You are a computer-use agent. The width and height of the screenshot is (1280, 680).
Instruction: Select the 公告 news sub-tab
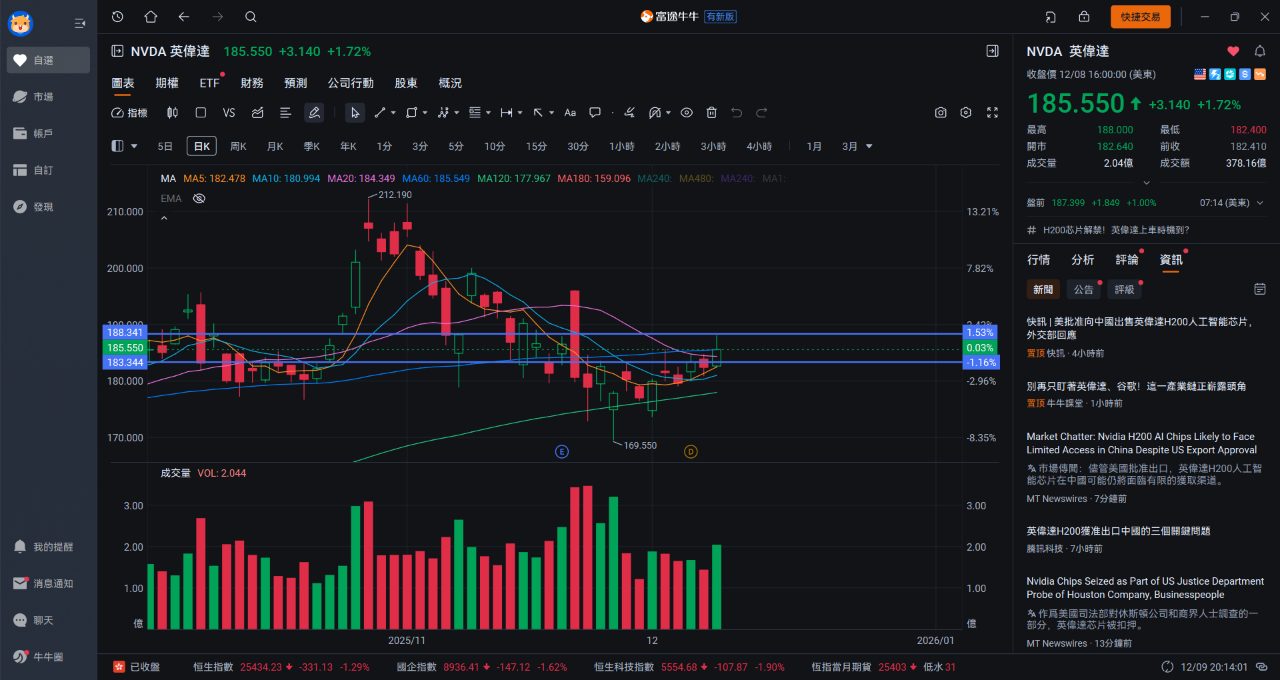[1084, 289]
